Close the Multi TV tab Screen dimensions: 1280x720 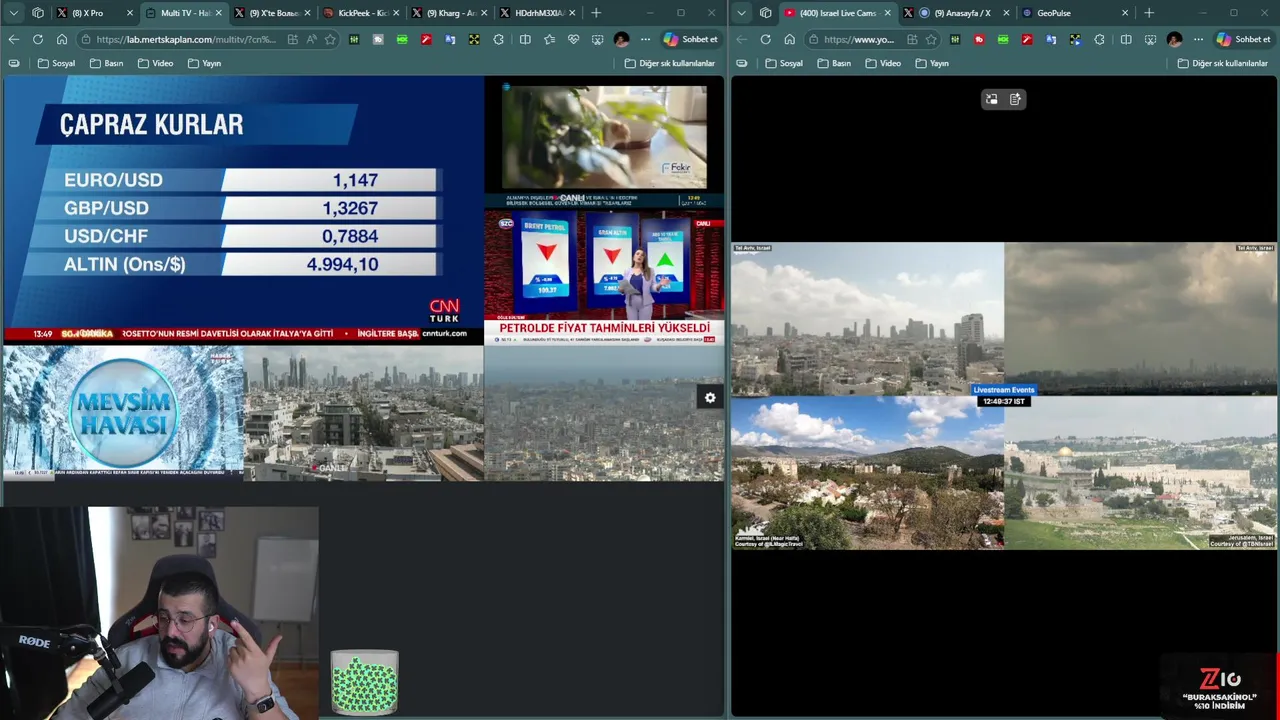click(218, 13)
